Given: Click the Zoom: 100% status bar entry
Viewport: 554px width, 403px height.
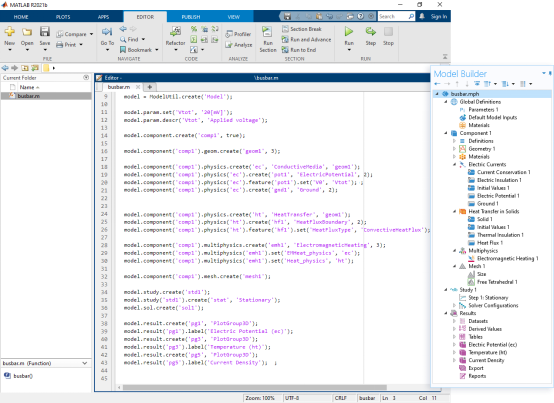Looking at the screenshot, I should coord(260,398).
